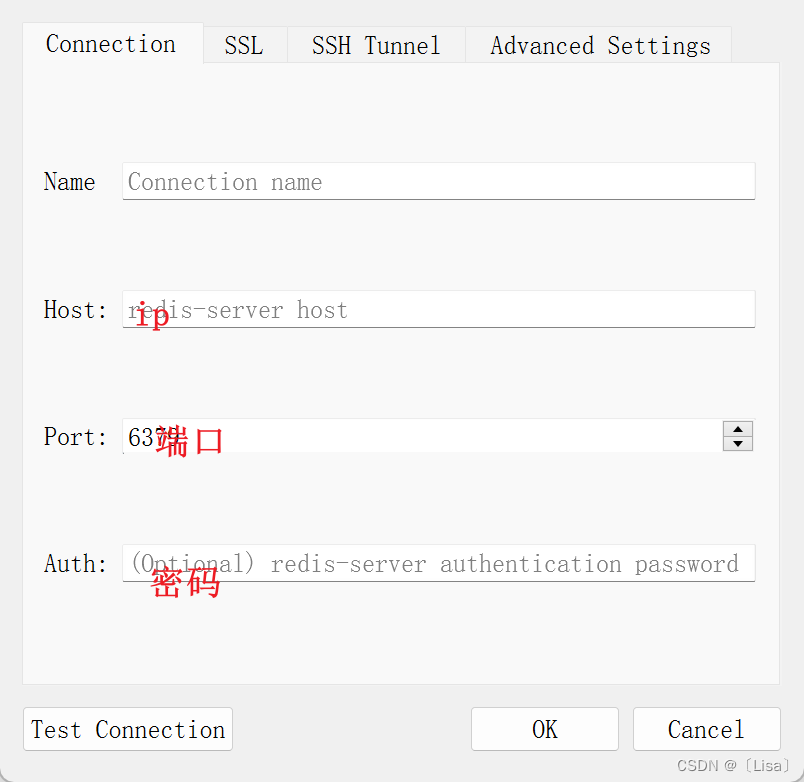
Task: Click inside the Connection name field
Action: pyautogui.click(x=438, y=181)
